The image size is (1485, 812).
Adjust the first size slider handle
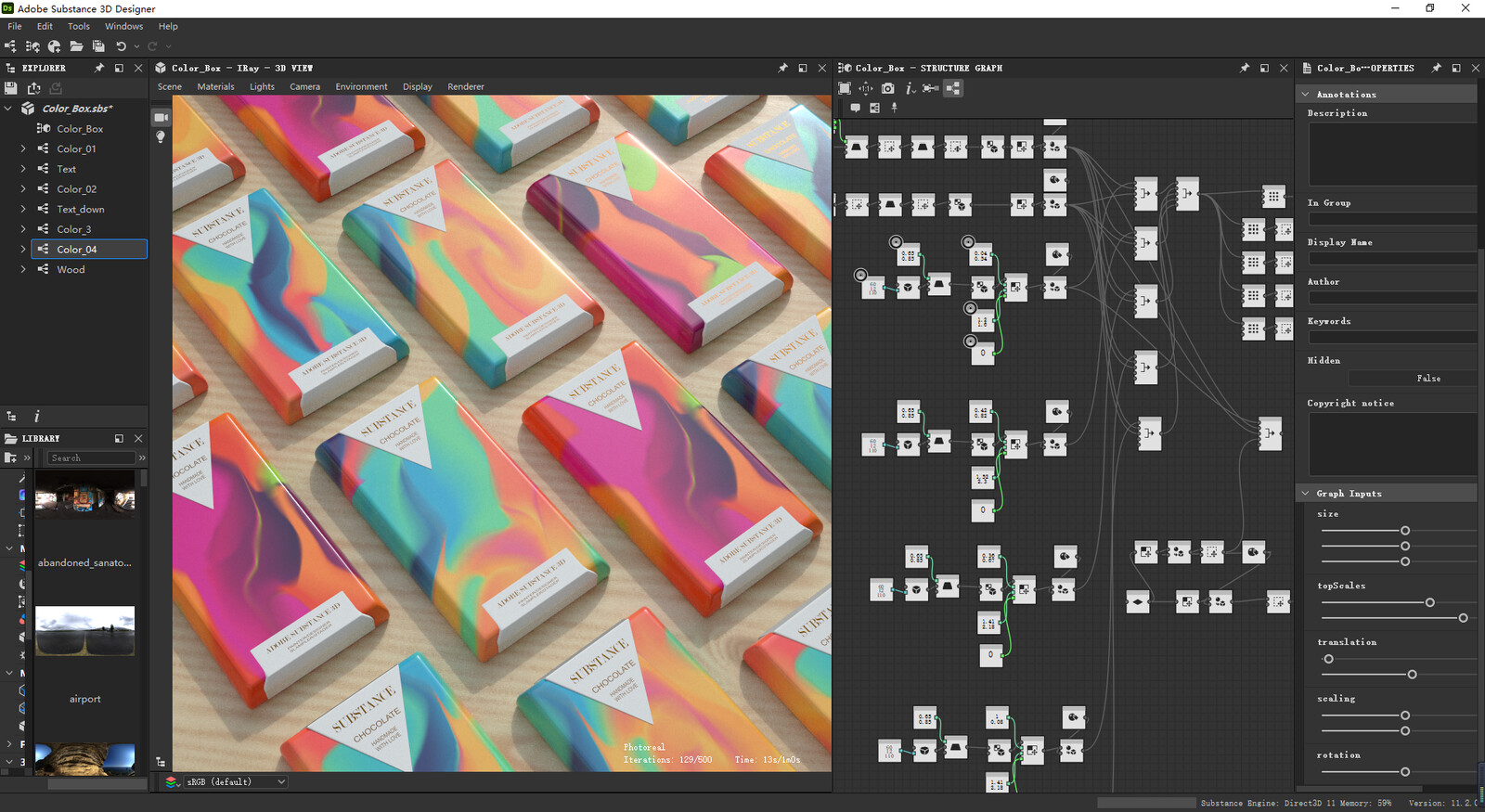click(1405, 531)
